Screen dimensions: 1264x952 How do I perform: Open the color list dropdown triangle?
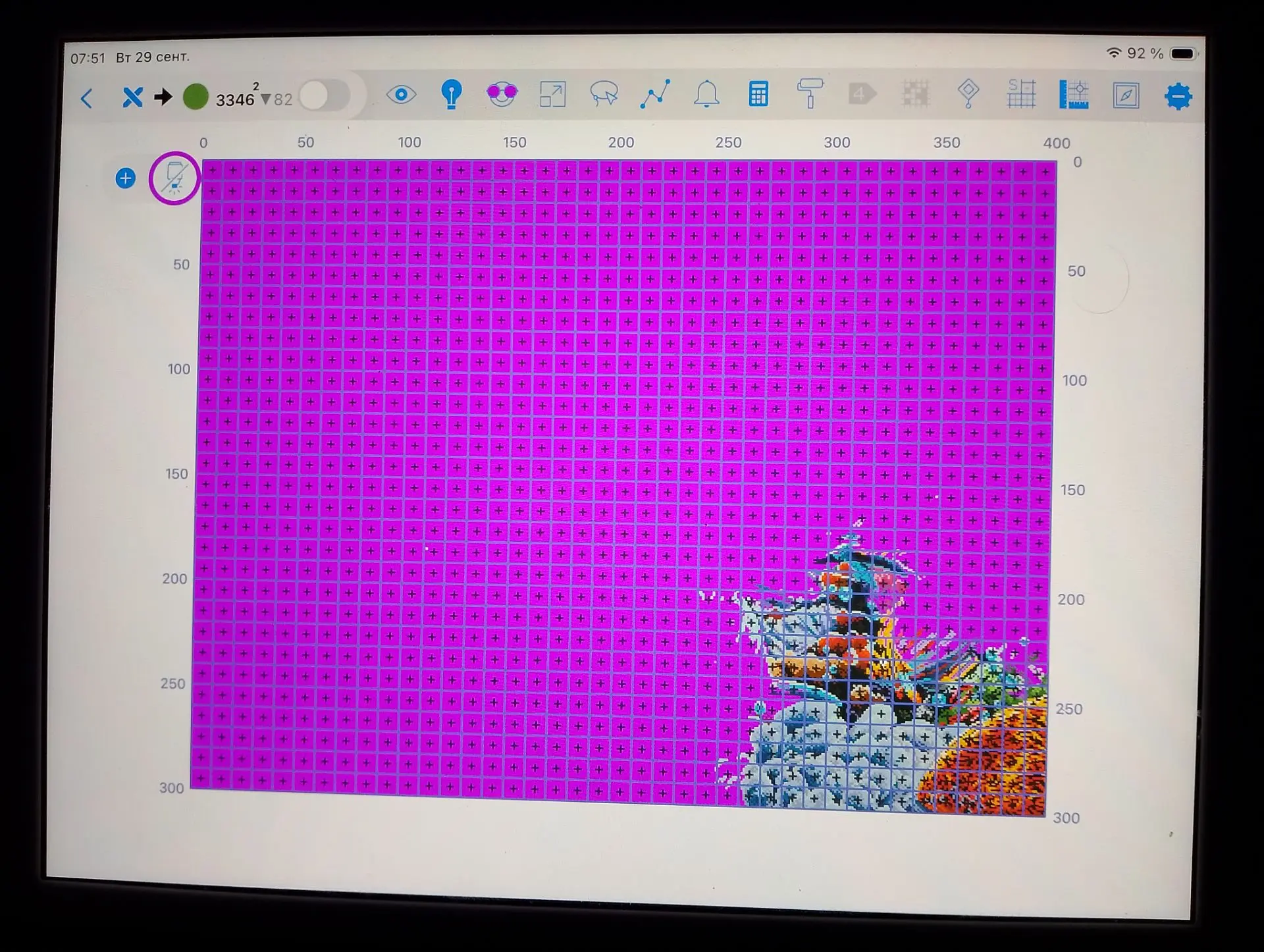pyautogui.click(x=266, y=99)
